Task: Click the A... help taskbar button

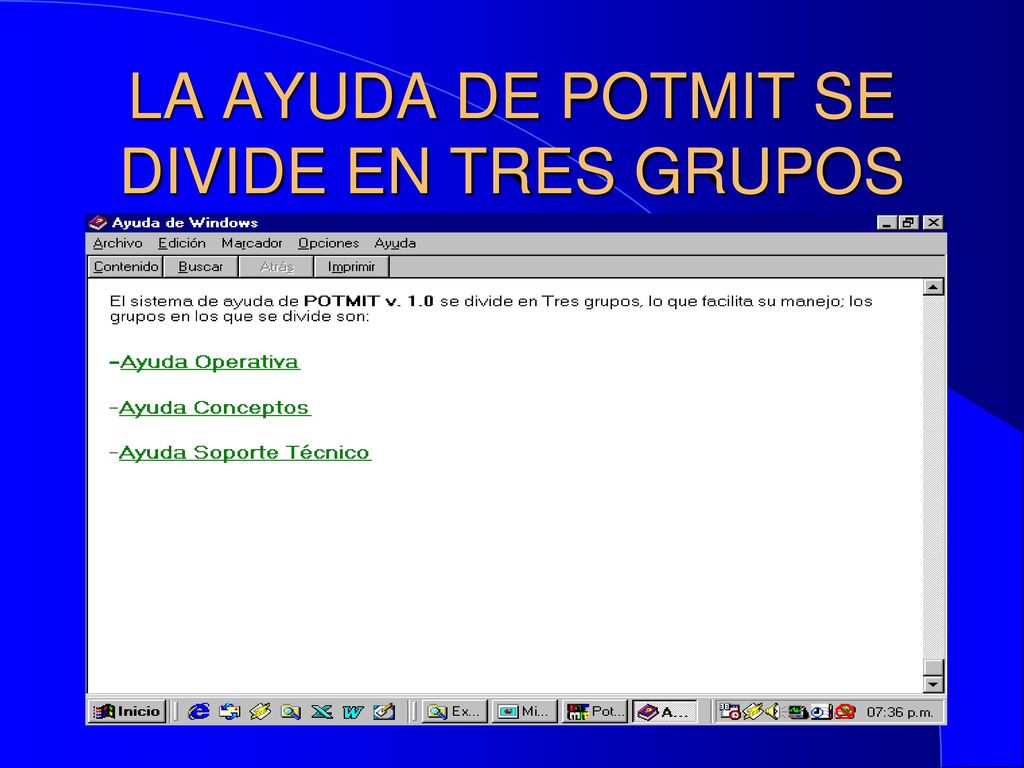Action: 665,711
